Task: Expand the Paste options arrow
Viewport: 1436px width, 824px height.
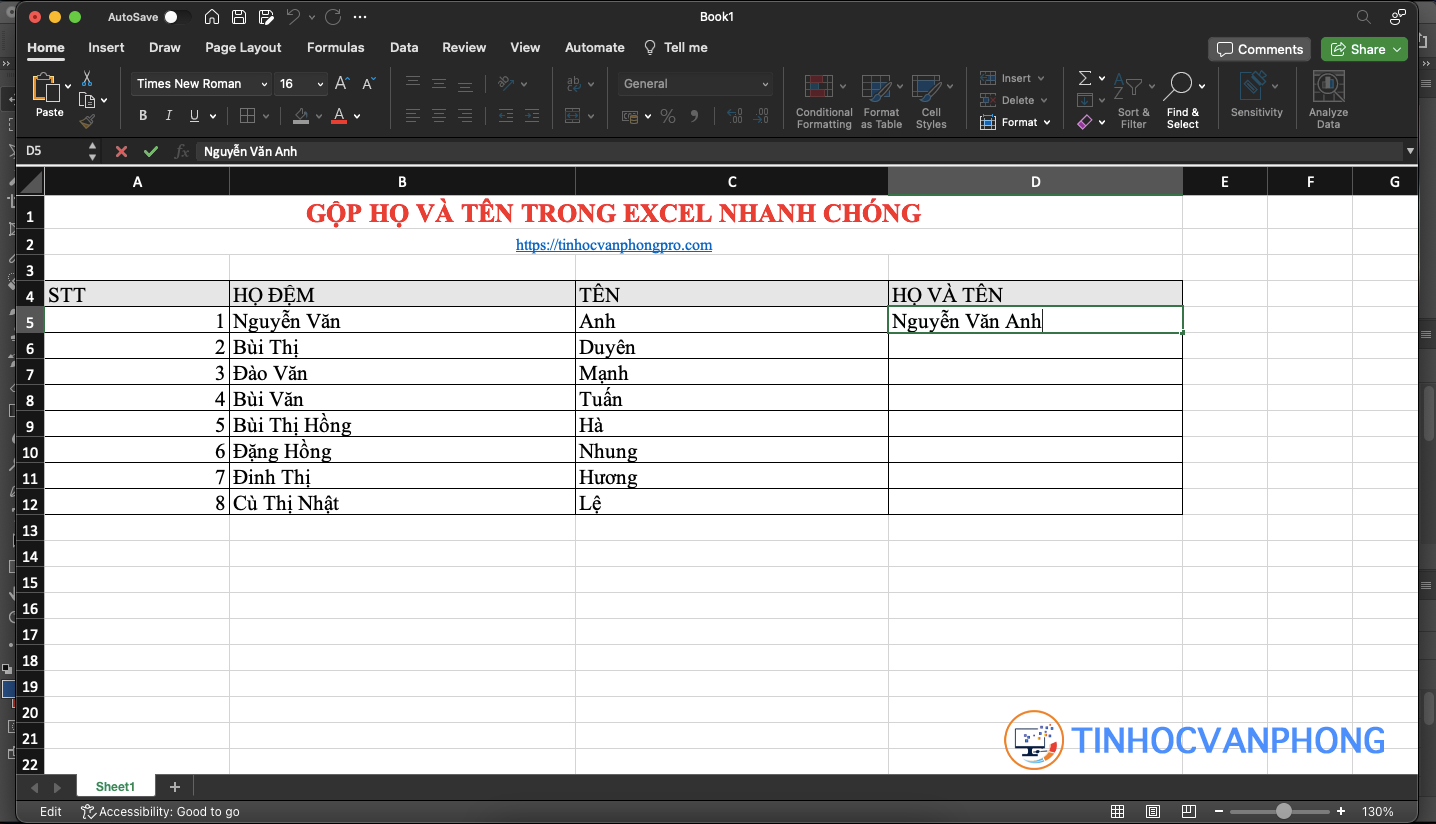Action: point(68,87)
